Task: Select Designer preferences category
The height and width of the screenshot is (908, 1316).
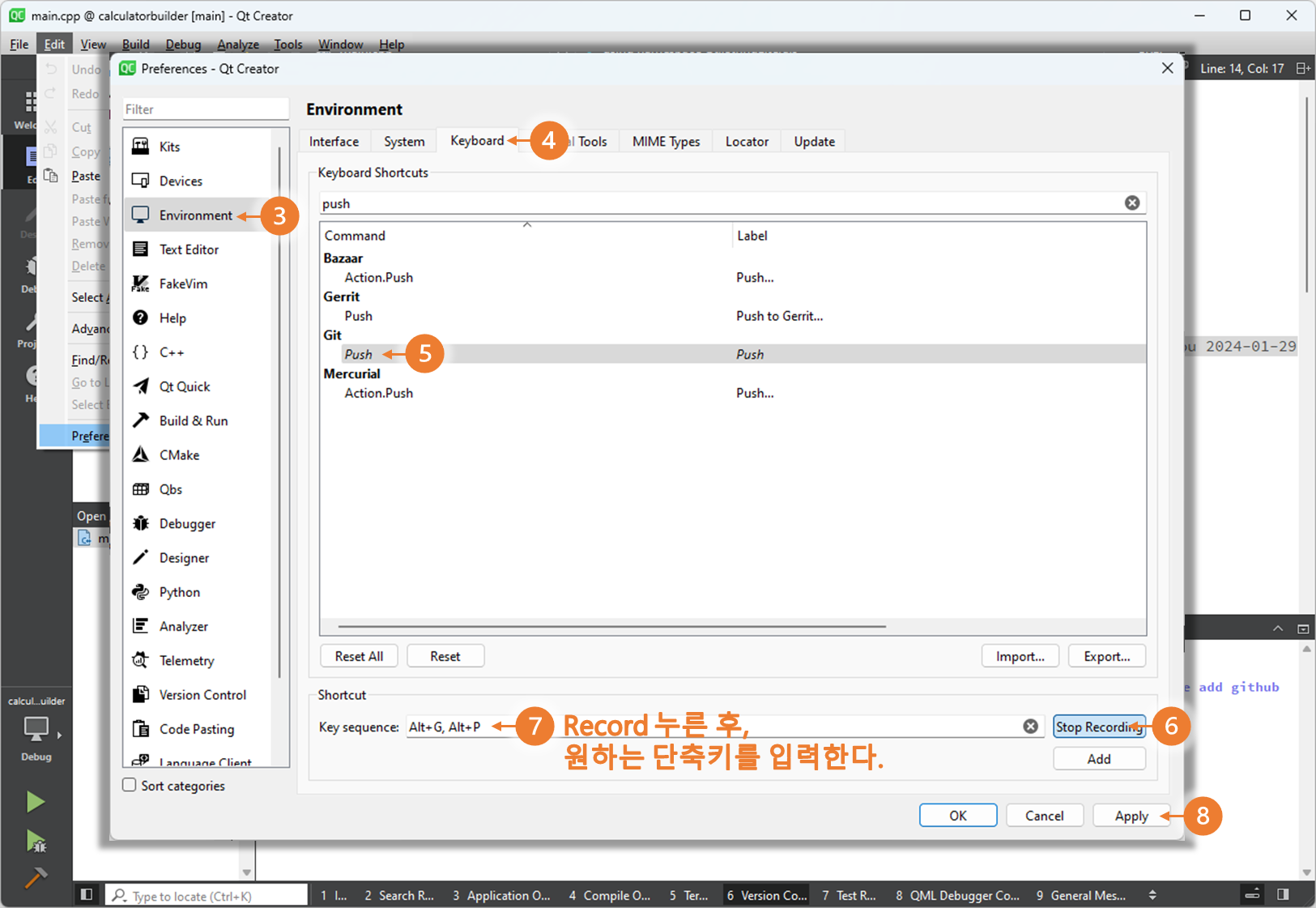Action: click(200, 558)
